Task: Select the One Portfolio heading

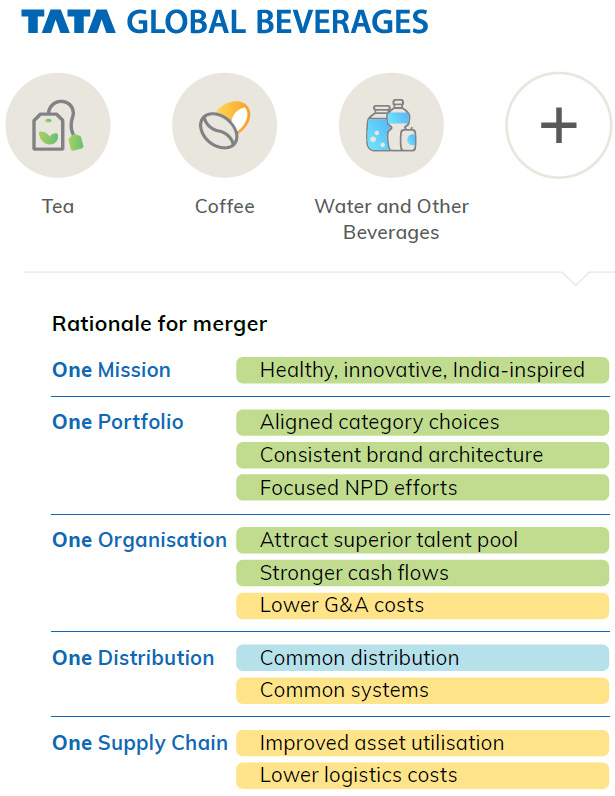Action: click(x=118, y=422)
